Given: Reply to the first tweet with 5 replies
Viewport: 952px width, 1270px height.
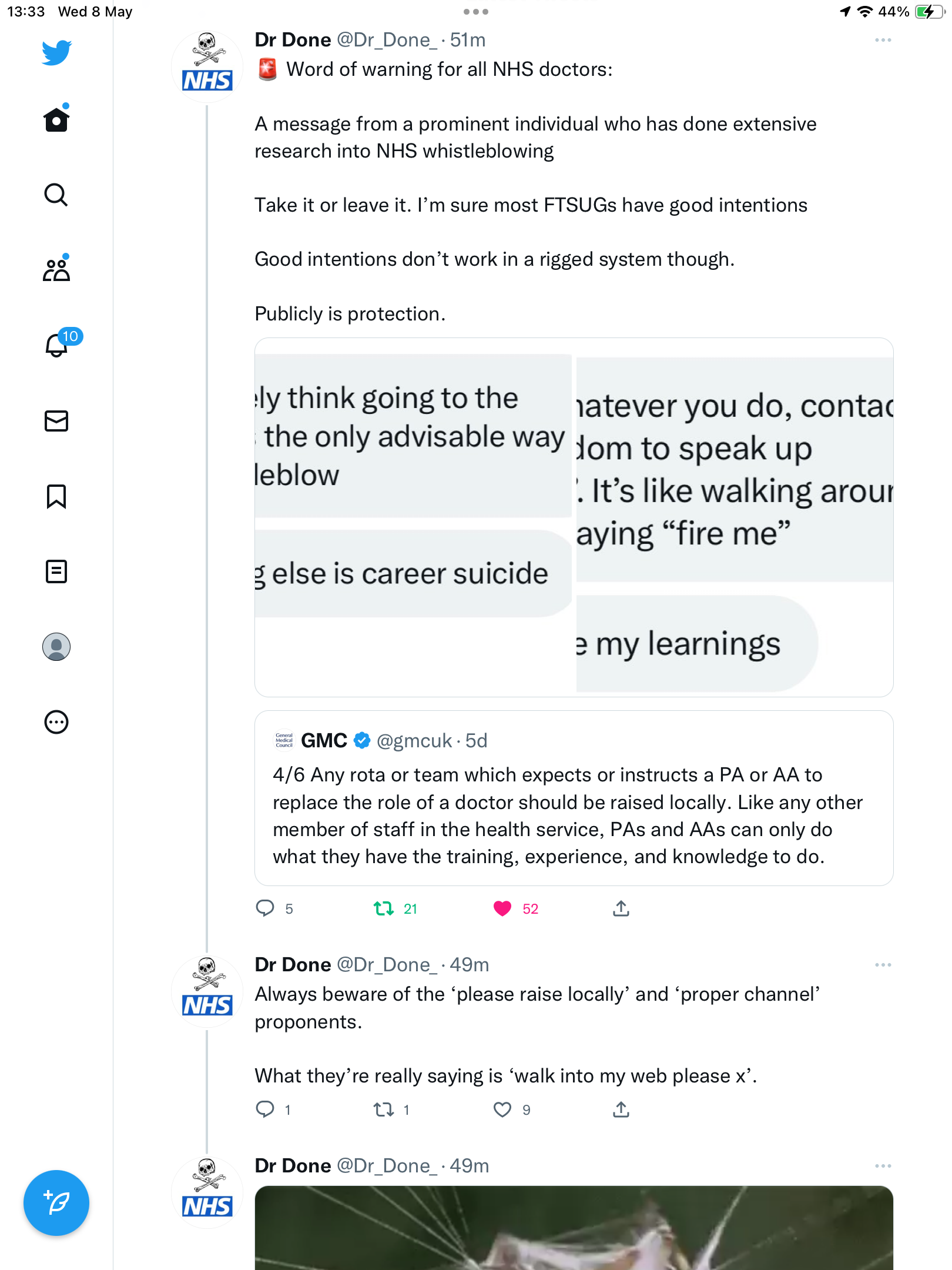Looking at the screenshot, I should click(x=265, y=909).
